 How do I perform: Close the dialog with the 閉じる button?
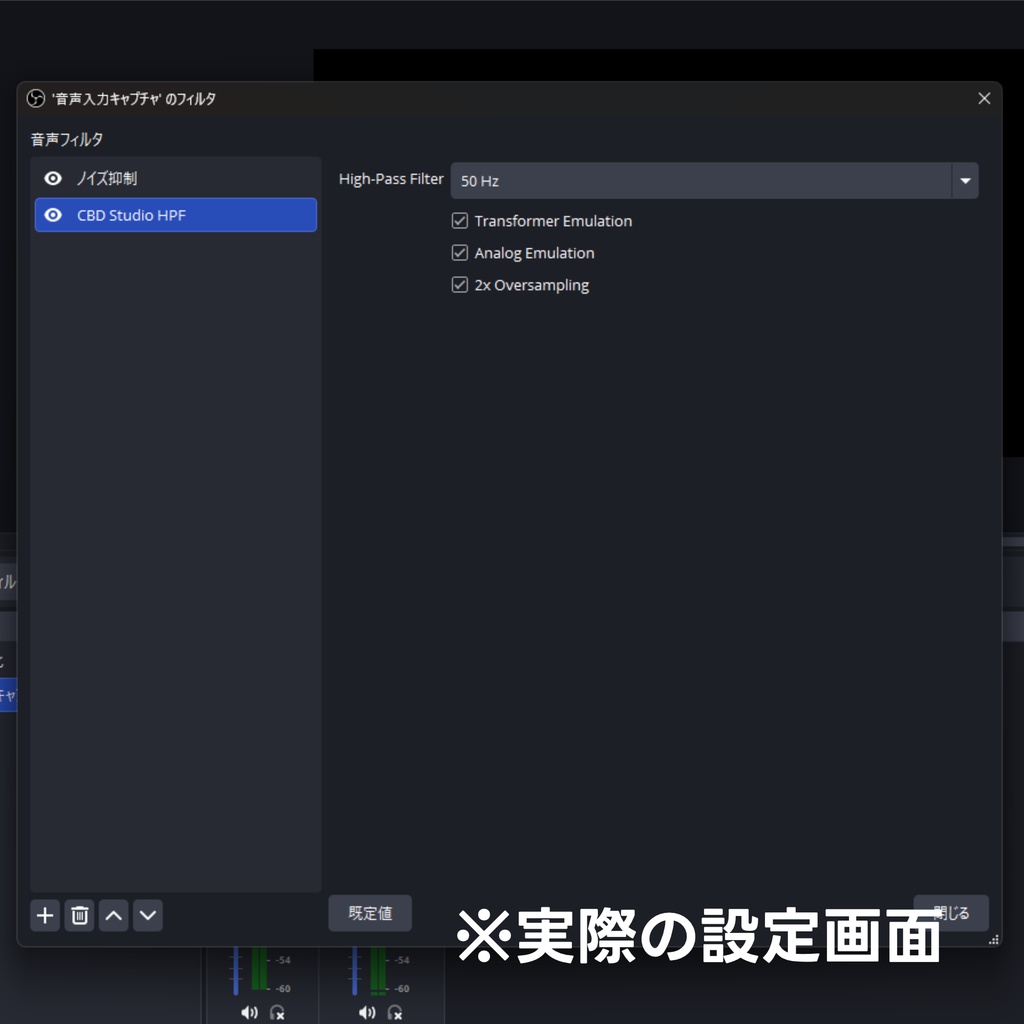click(x=950, y=913)
